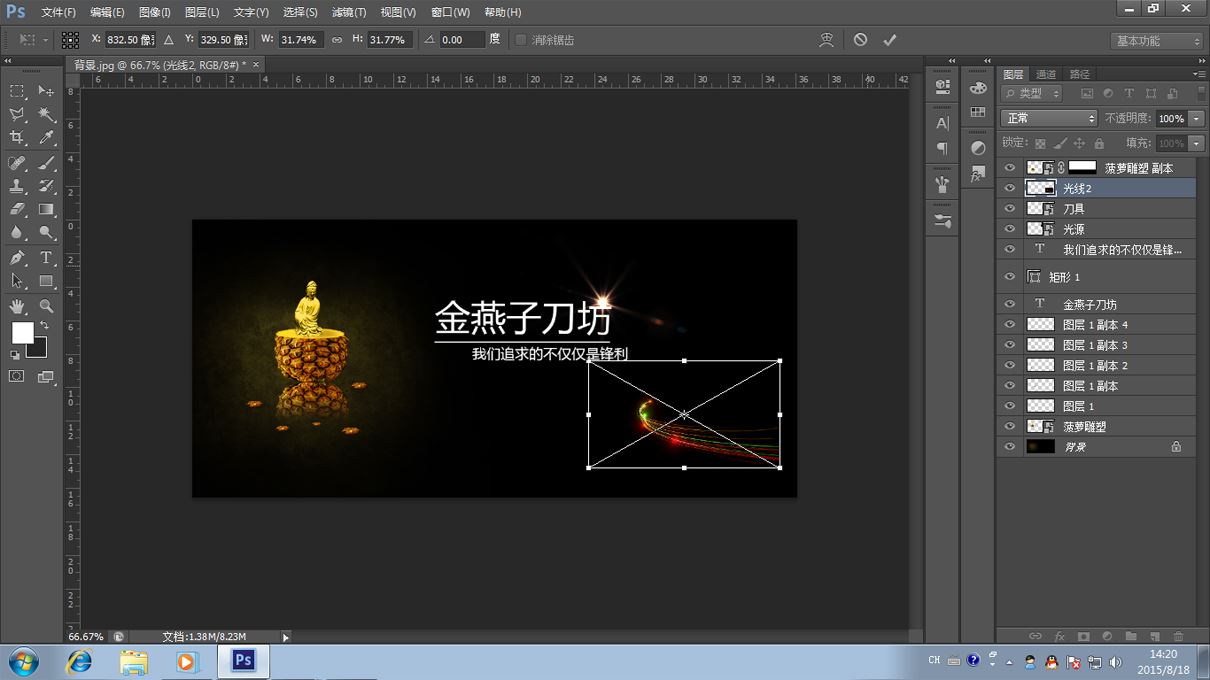This screenshot has height=680, width=1210.
Task: Select the History Brush tool
Action: [46, 186]
